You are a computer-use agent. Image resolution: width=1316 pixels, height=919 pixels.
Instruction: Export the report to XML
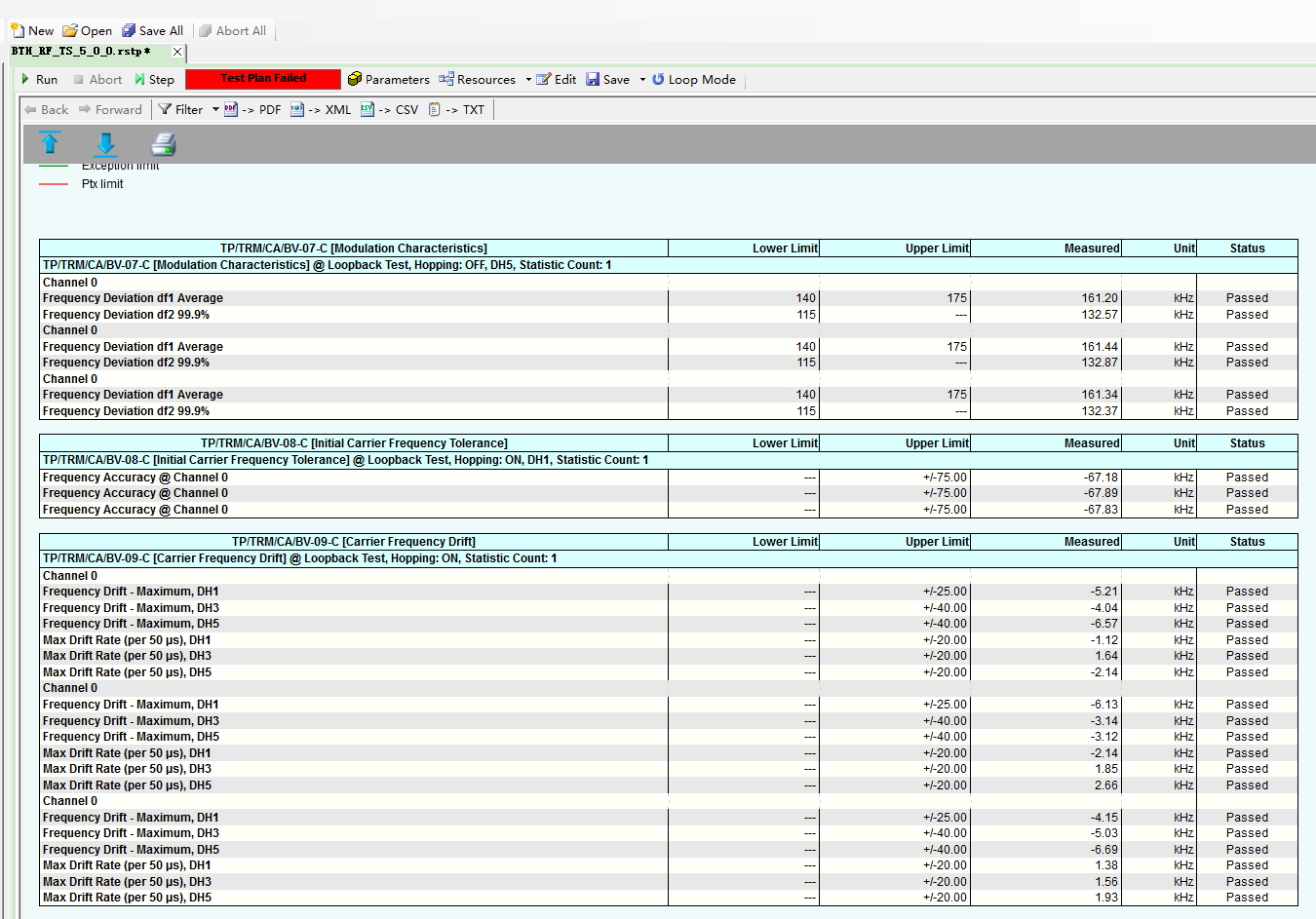pyautogui.click(x=321, y=110)
